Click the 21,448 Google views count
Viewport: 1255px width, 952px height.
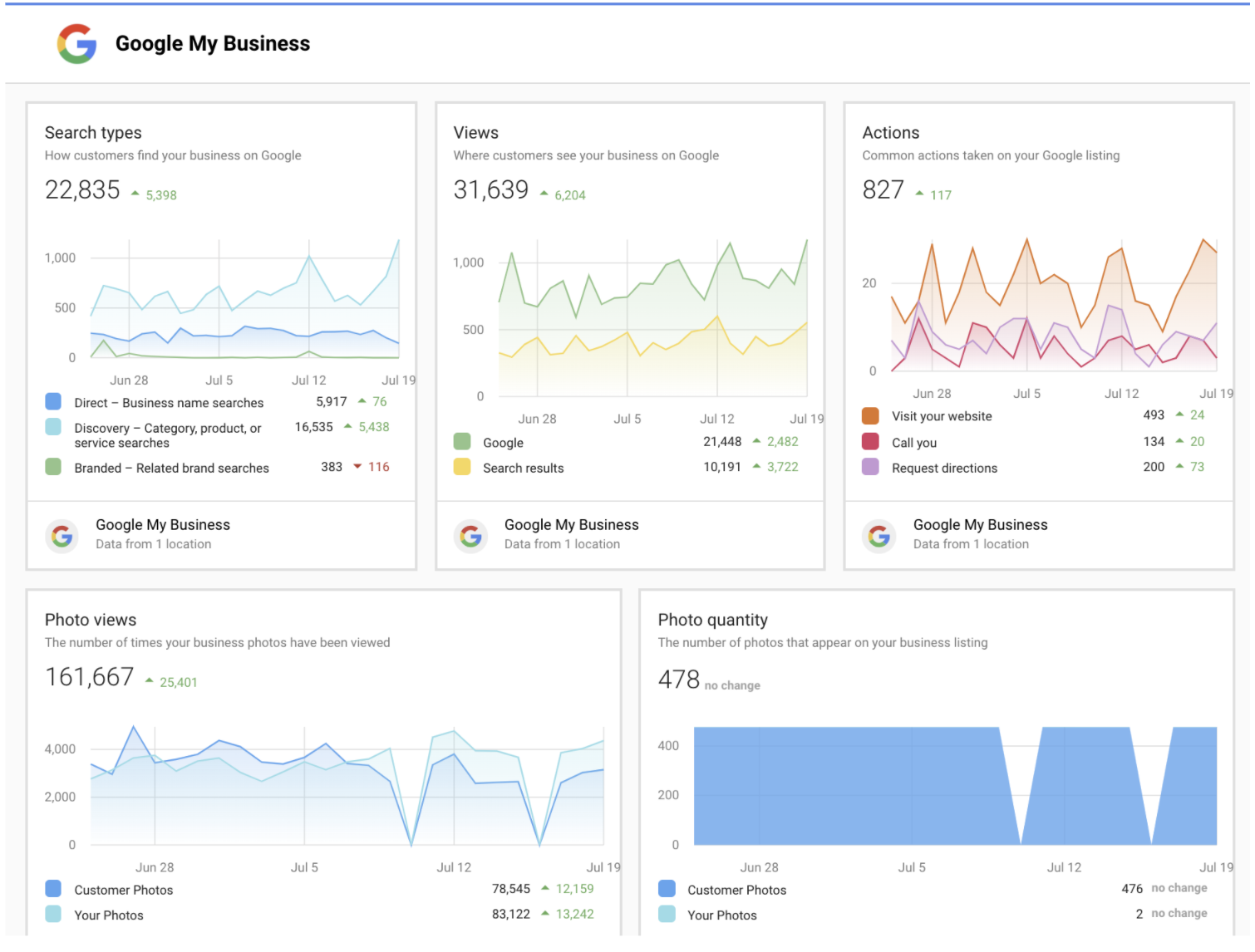pos(722,442)
